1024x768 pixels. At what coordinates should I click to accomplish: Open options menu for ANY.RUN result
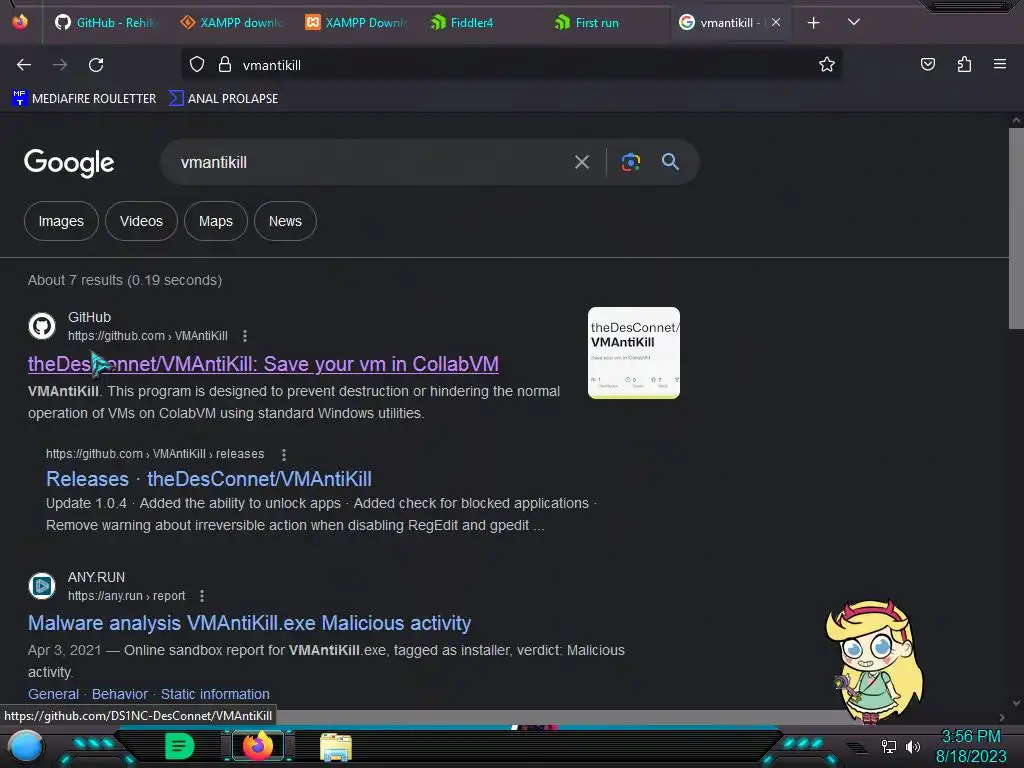coord(202,596)
